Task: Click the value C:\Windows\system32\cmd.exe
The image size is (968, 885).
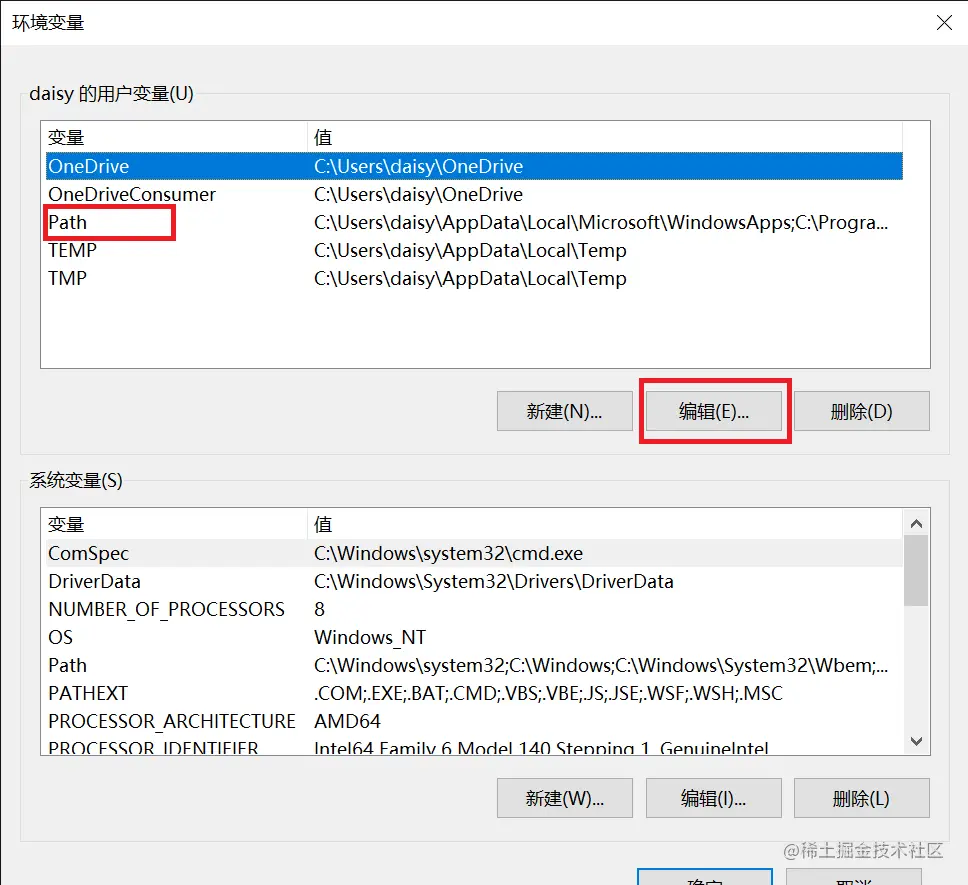Action: point(448,553)
